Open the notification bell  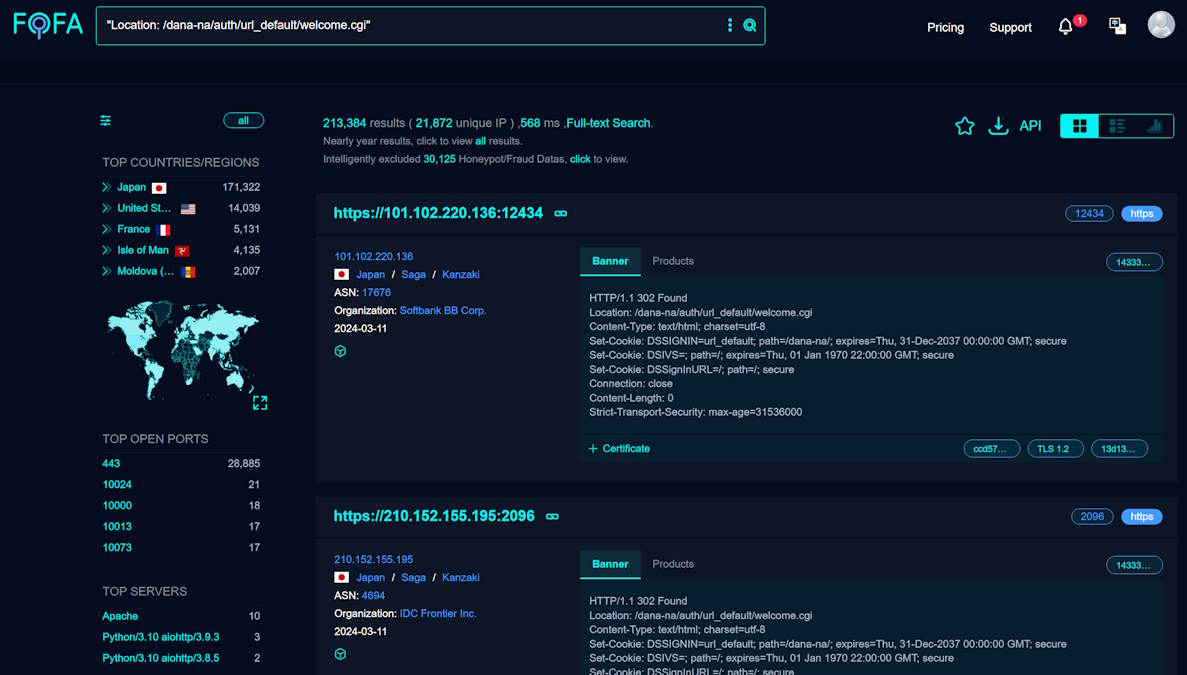click(1064, 26)
